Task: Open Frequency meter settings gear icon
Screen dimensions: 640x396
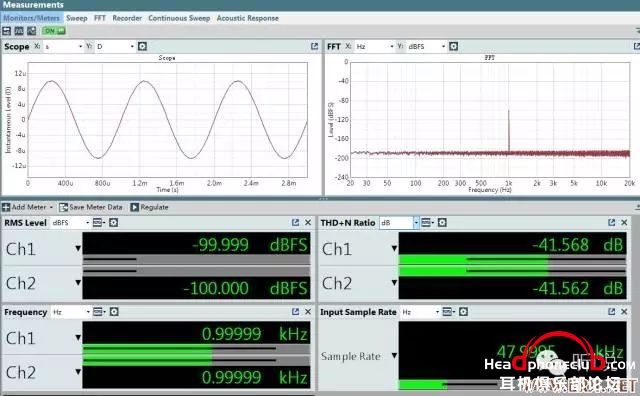Action: pos(114,311)
